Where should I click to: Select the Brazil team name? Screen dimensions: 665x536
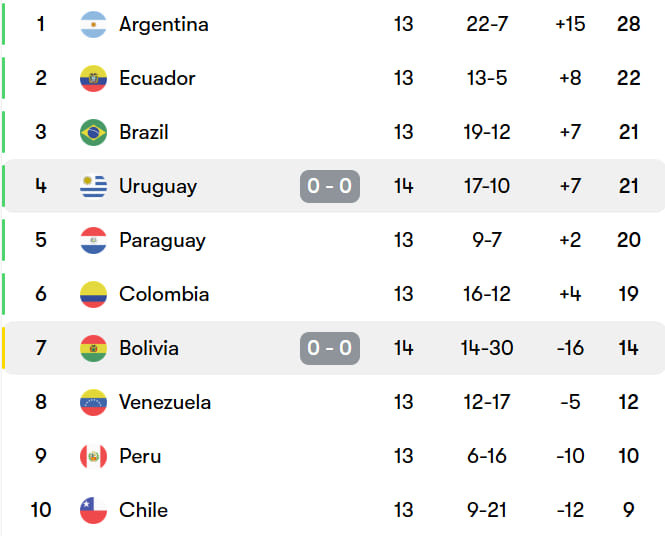[x=144, y=132]
